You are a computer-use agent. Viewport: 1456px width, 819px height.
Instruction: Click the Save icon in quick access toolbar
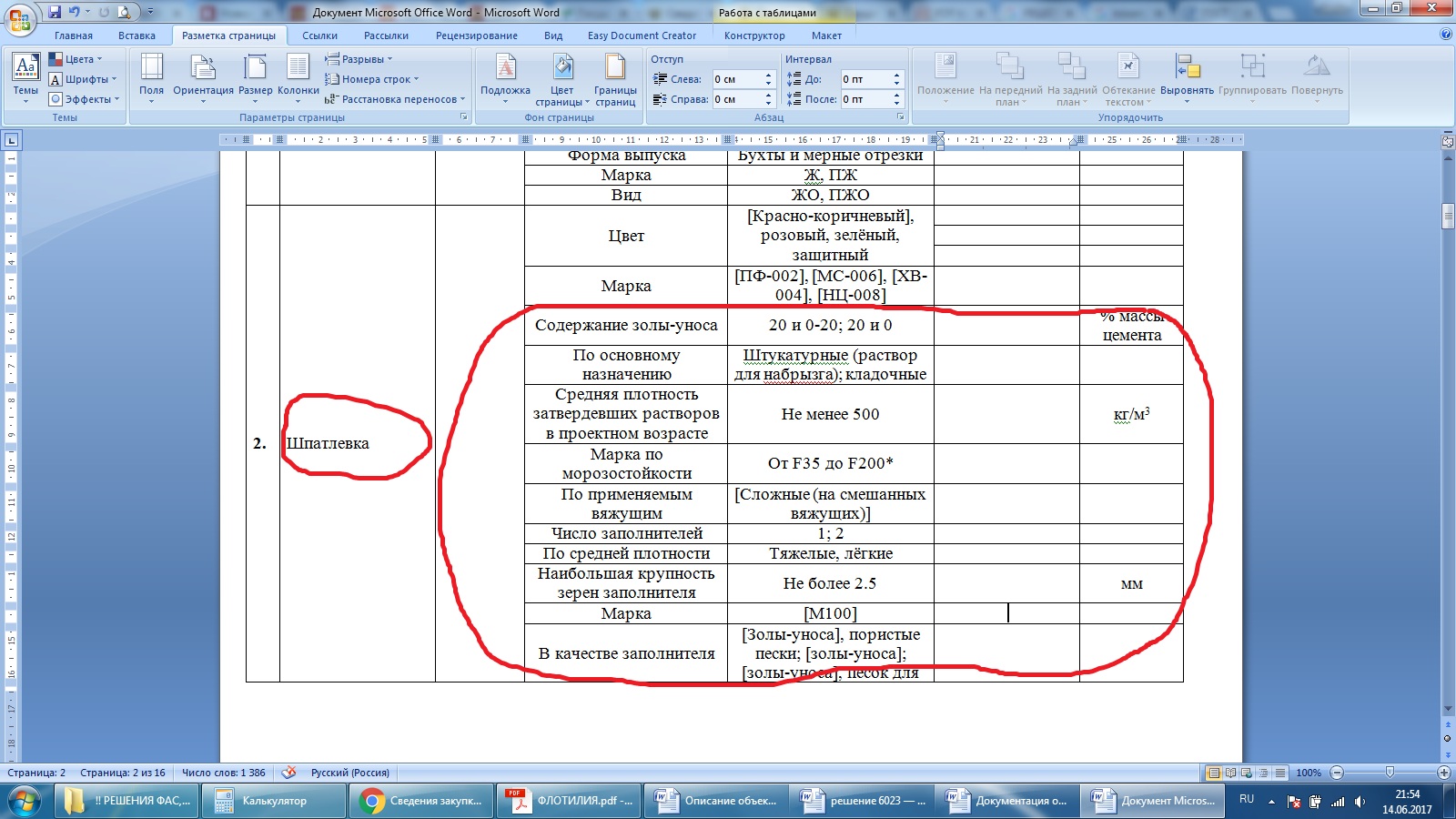(x=55, y=12)
